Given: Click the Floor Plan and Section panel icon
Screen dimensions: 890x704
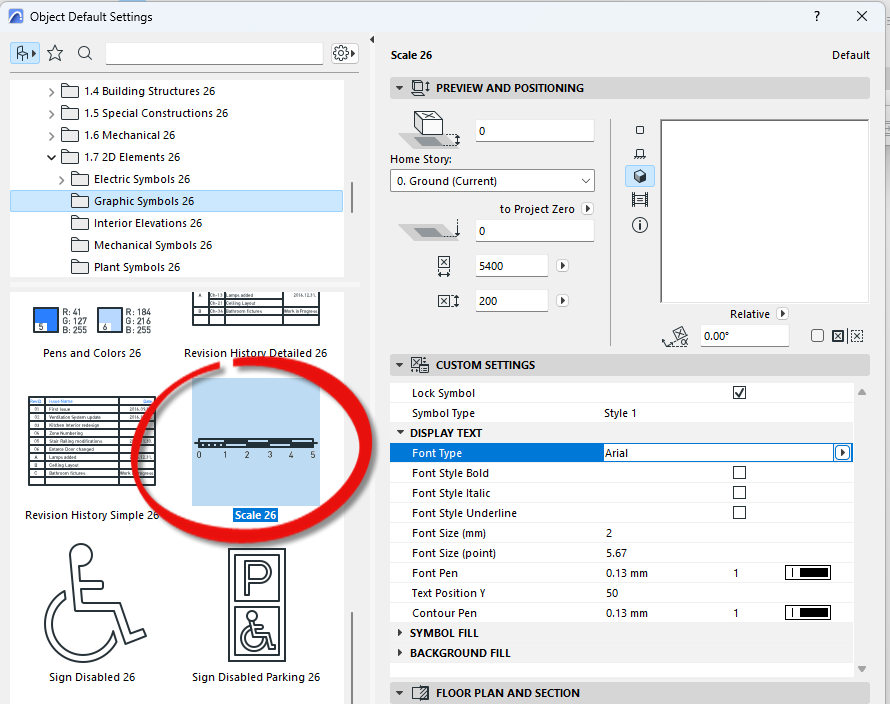Looking at the screenshot, I should tap(420, 693).
